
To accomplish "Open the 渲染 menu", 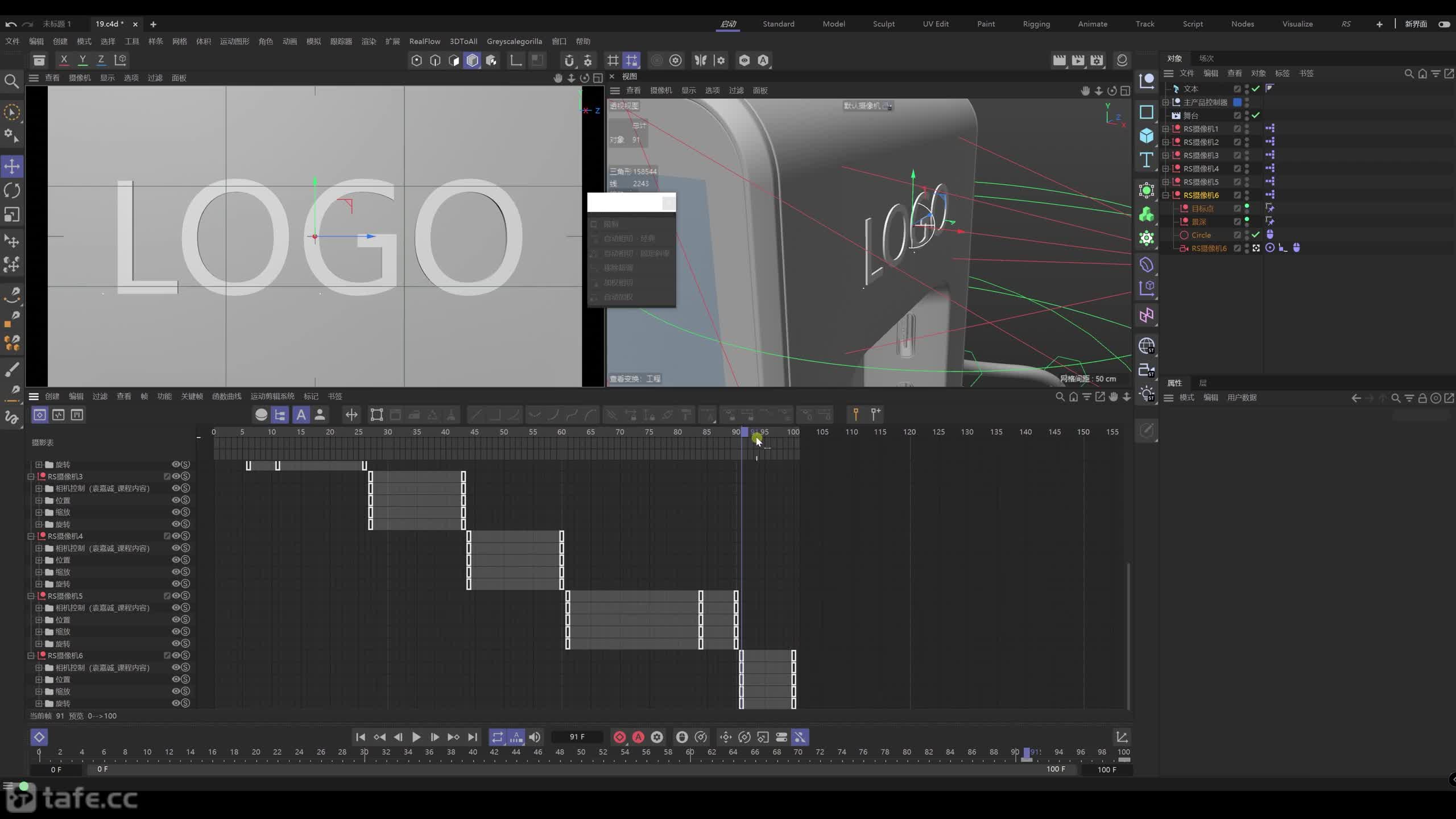I will (369, 41).
